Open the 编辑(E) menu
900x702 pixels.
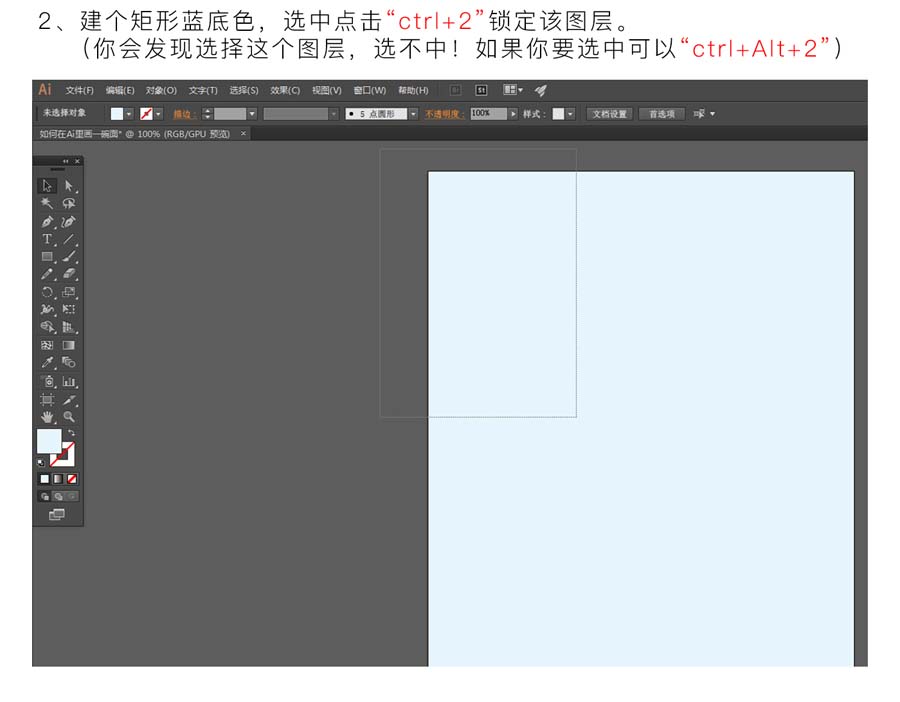pos(120,90)
